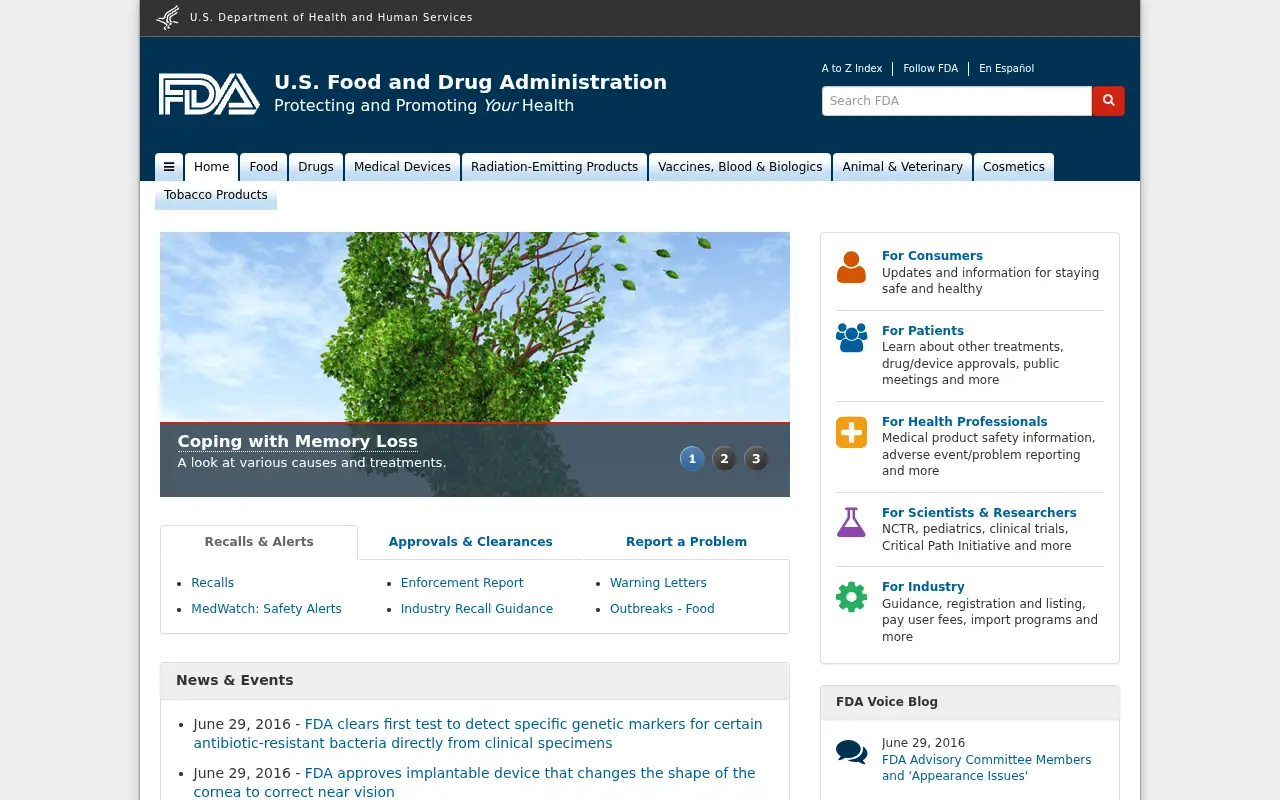The image size is (1280, 800).
Task: Select carousel slide 2
Action: tap(724, 459)
